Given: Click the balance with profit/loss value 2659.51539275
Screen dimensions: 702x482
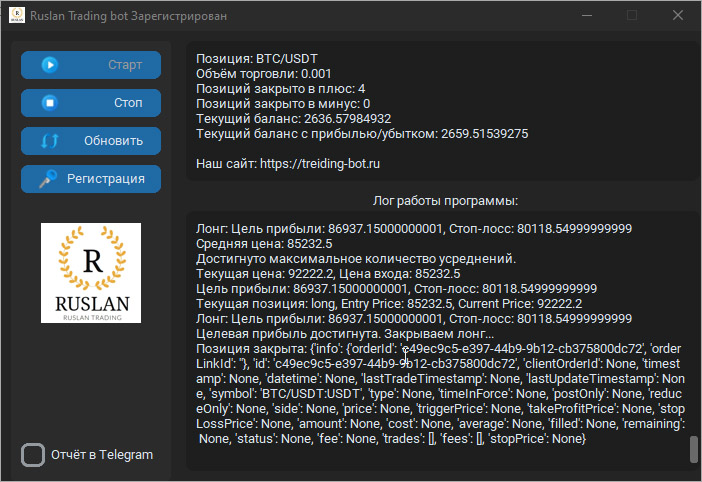Looking at the screenshot, I should coord(485,134).
